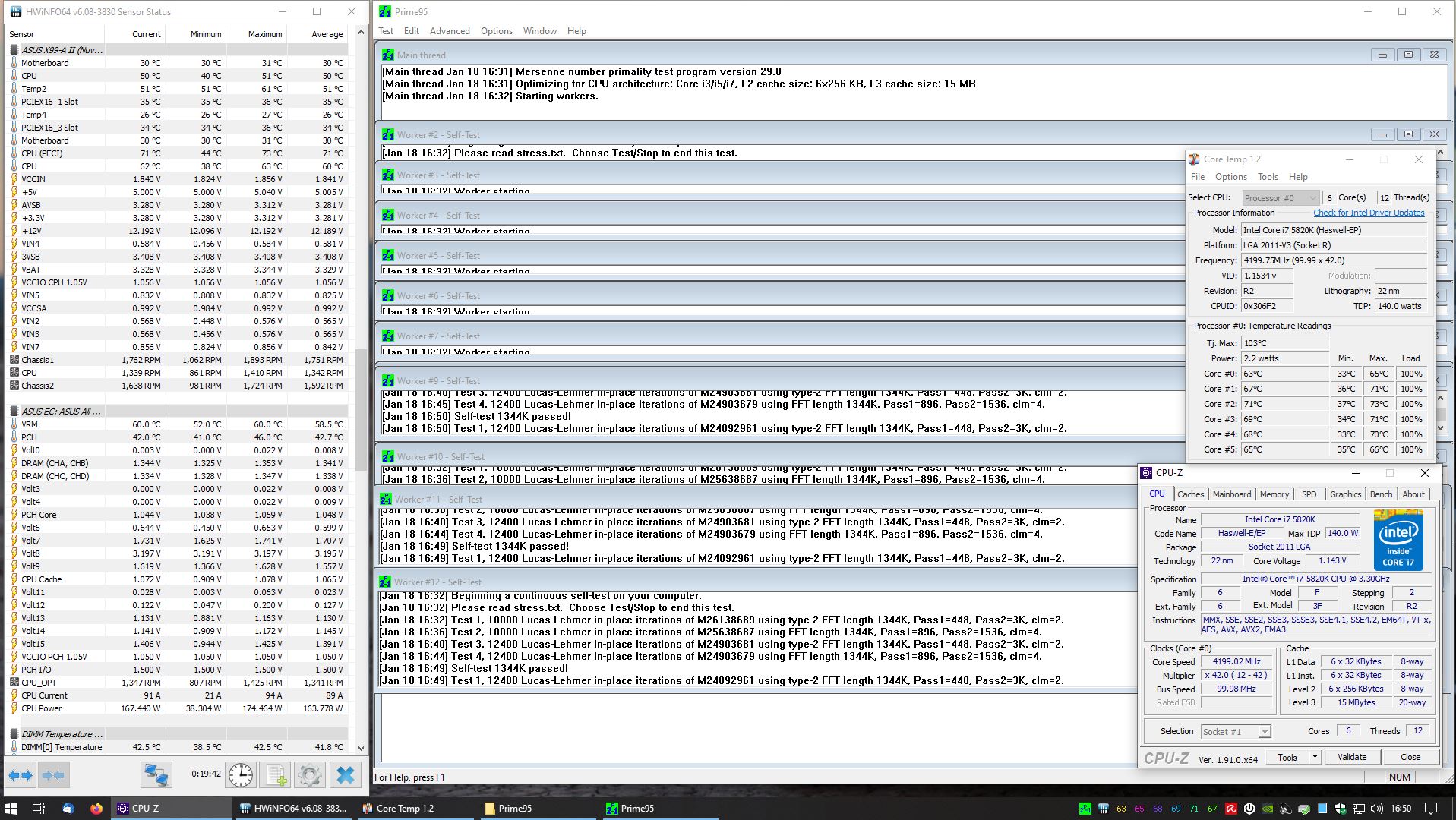Switch to the Bench tab in CPU-Z

1381,494
